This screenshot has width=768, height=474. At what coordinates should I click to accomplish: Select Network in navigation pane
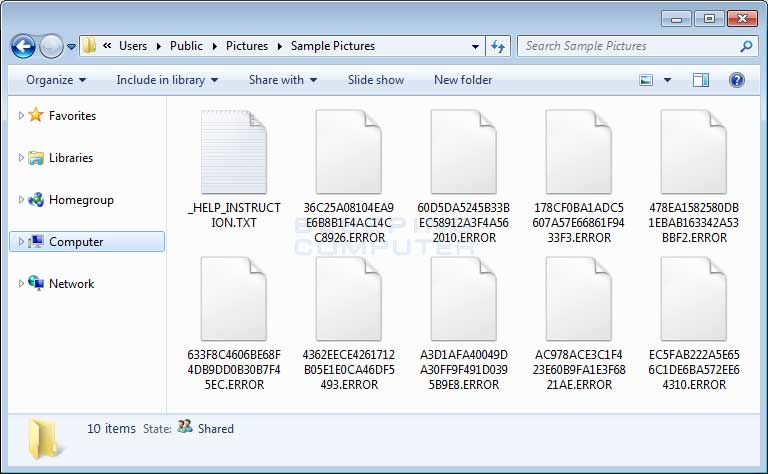point(71,284)
